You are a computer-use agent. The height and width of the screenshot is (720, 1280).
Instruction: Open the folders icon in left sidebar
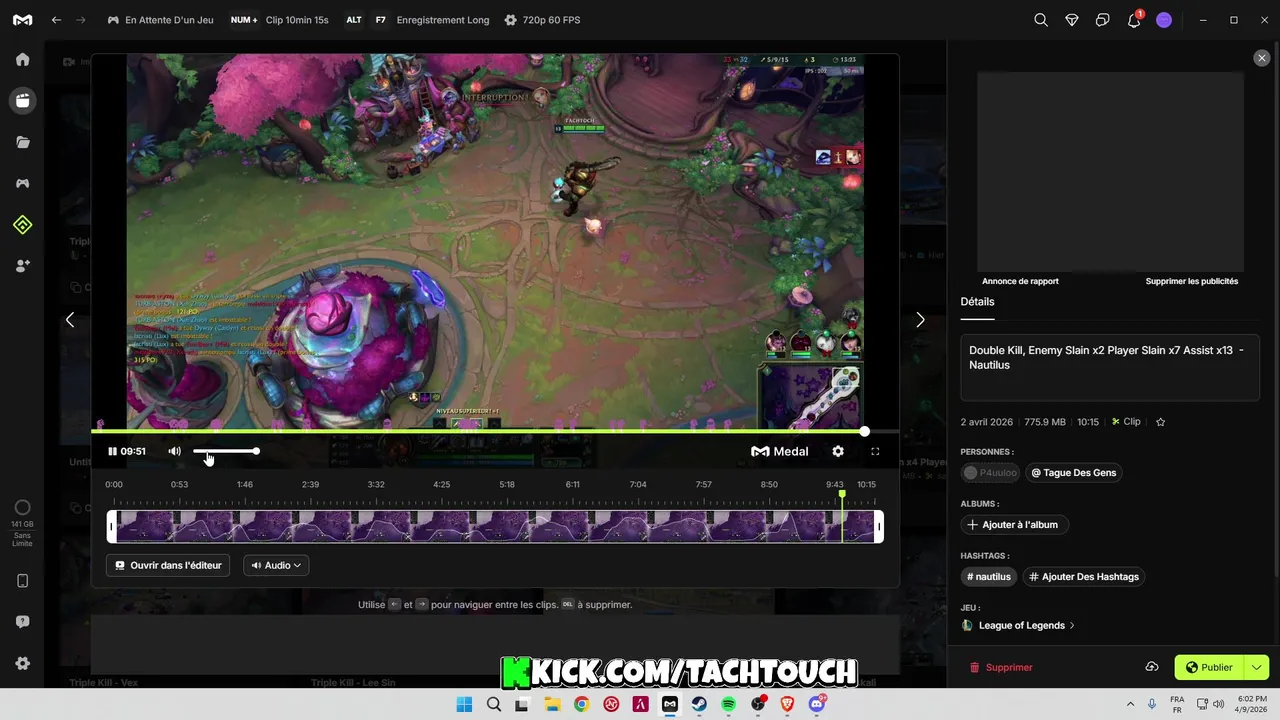22,142
